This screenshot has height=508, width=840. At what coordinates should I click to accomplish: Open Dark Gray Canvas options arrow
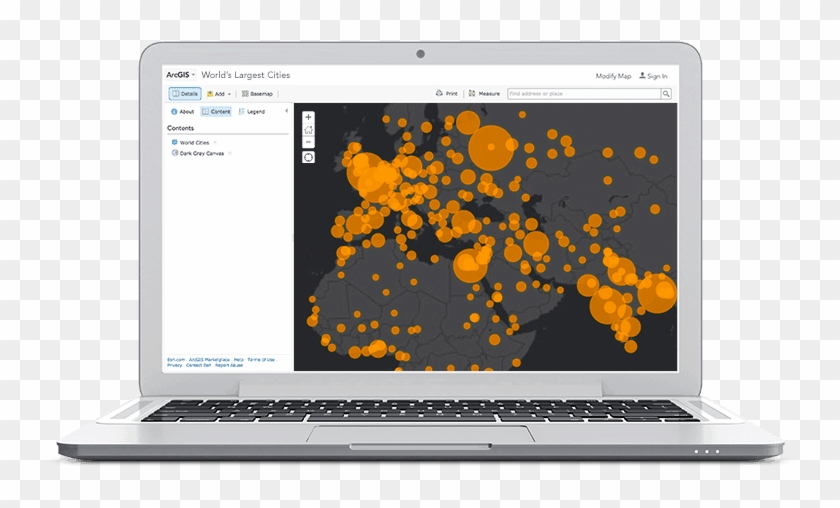click(229, 153)
